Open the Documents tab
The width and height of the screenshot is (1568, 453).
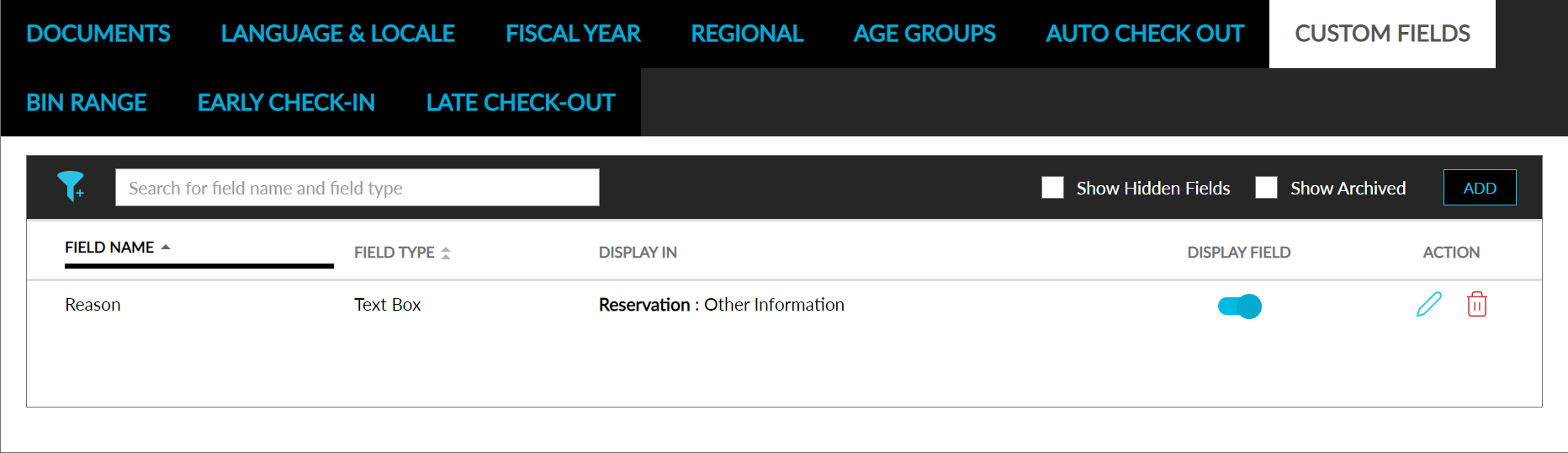pos(98,34)
